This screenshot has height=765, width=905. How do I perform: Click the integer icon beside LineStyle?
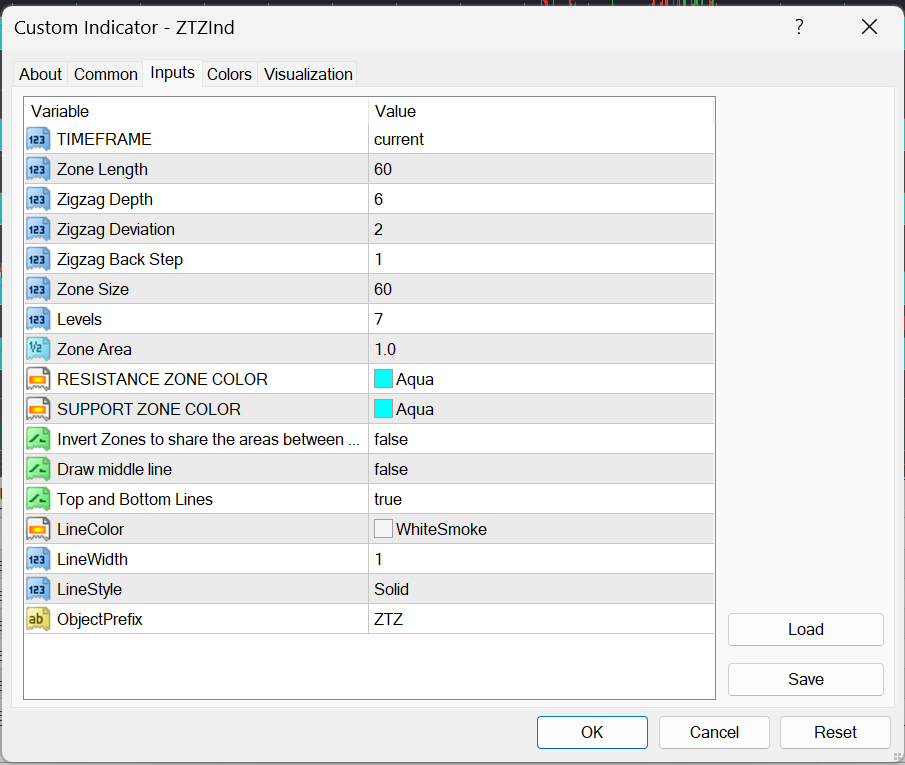[38, 589]
